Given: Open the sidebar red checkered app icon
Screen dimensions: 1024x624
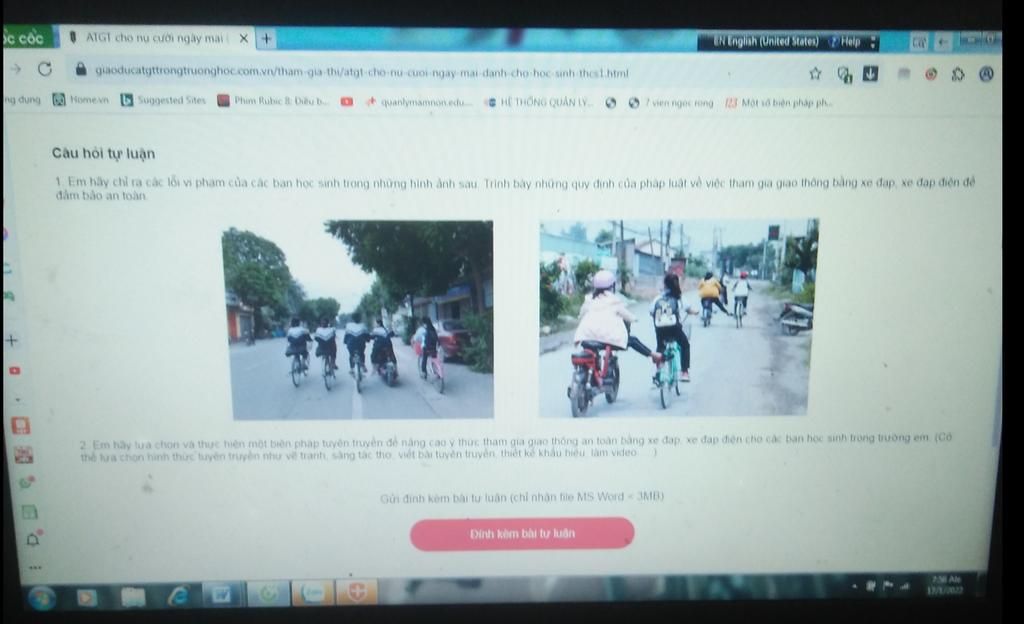Looking at the screenshot, I should [x=24, y=454].
